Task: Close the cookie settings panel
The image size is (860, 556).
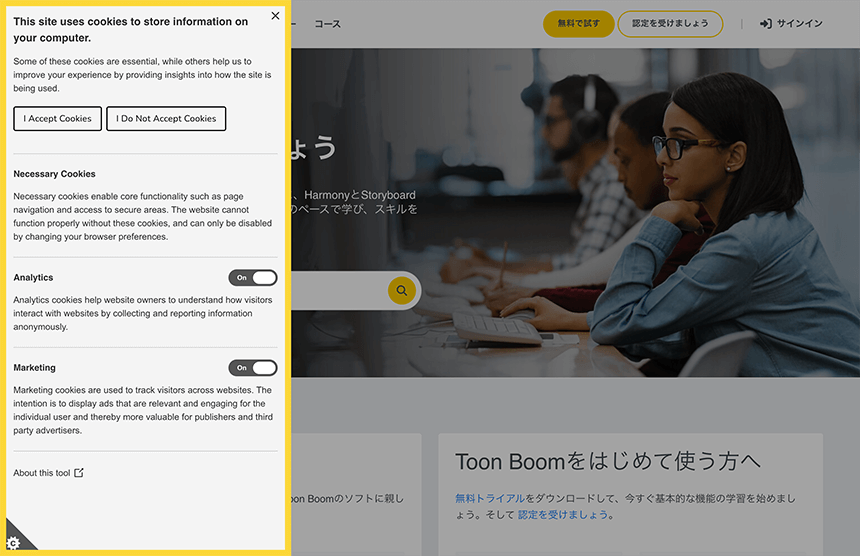Action: (275, 16)
